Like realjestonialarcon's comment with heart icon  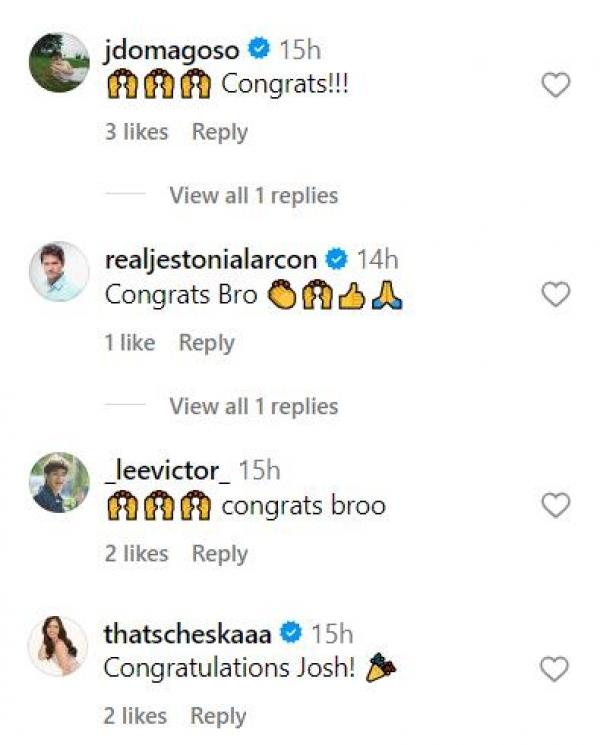555,294
